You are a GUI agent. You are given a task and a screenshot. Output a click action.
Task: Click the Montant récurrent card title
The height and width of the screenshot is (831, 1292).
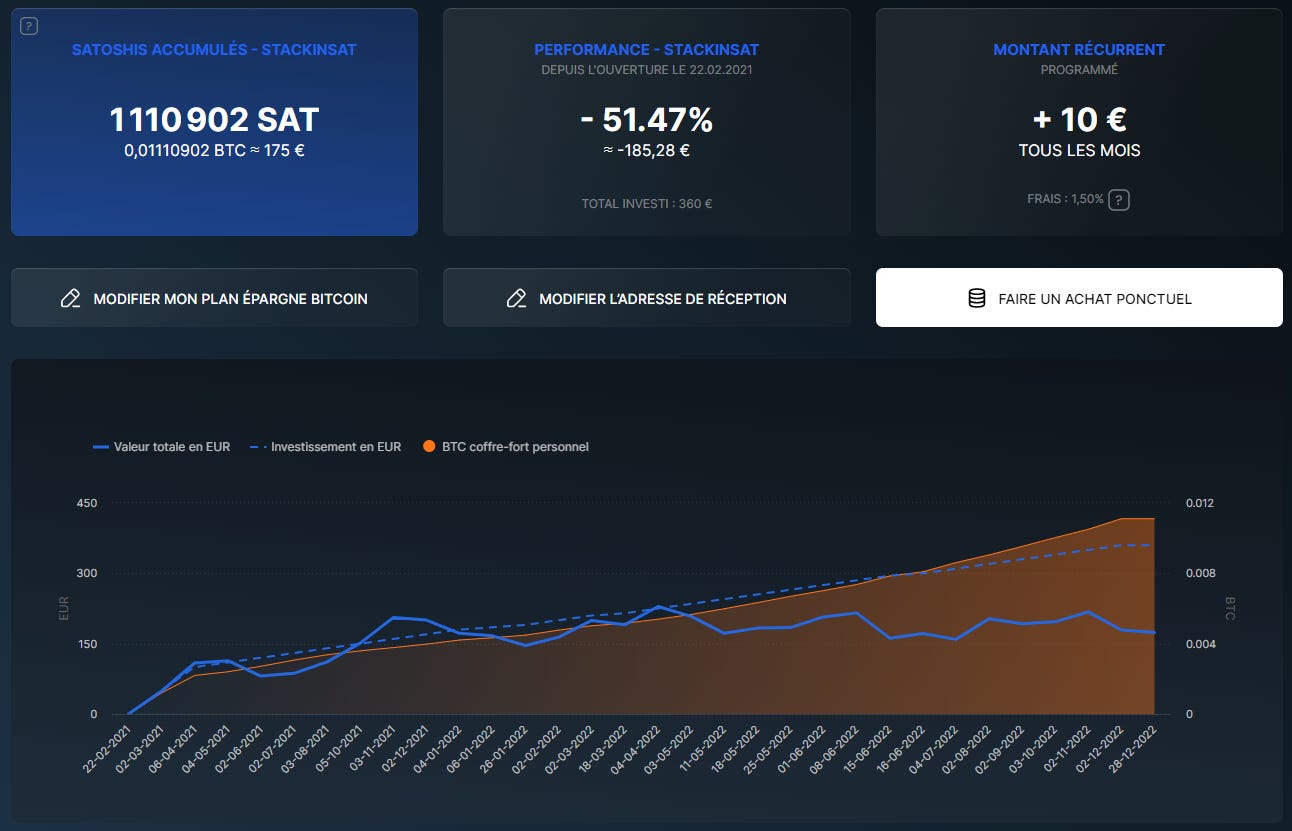coord(1079,49)
